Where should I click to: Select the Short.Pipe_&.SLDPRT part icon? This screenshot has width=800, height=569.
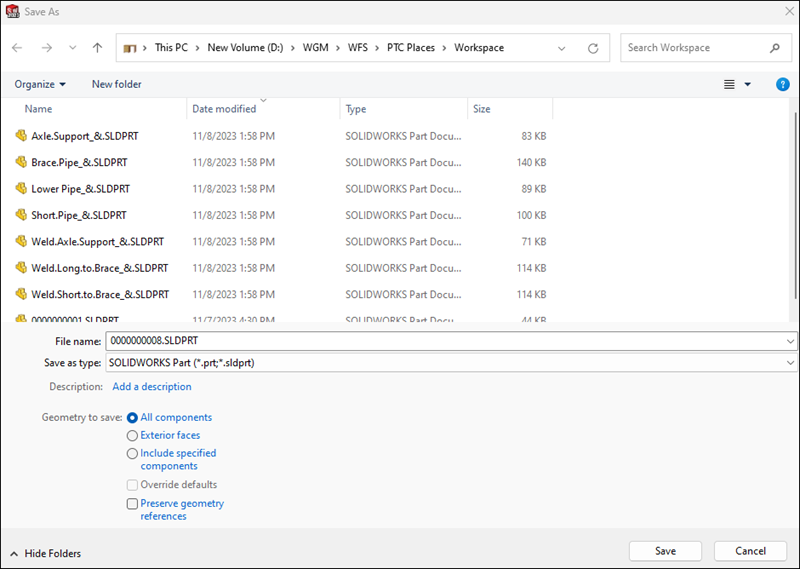21,215
